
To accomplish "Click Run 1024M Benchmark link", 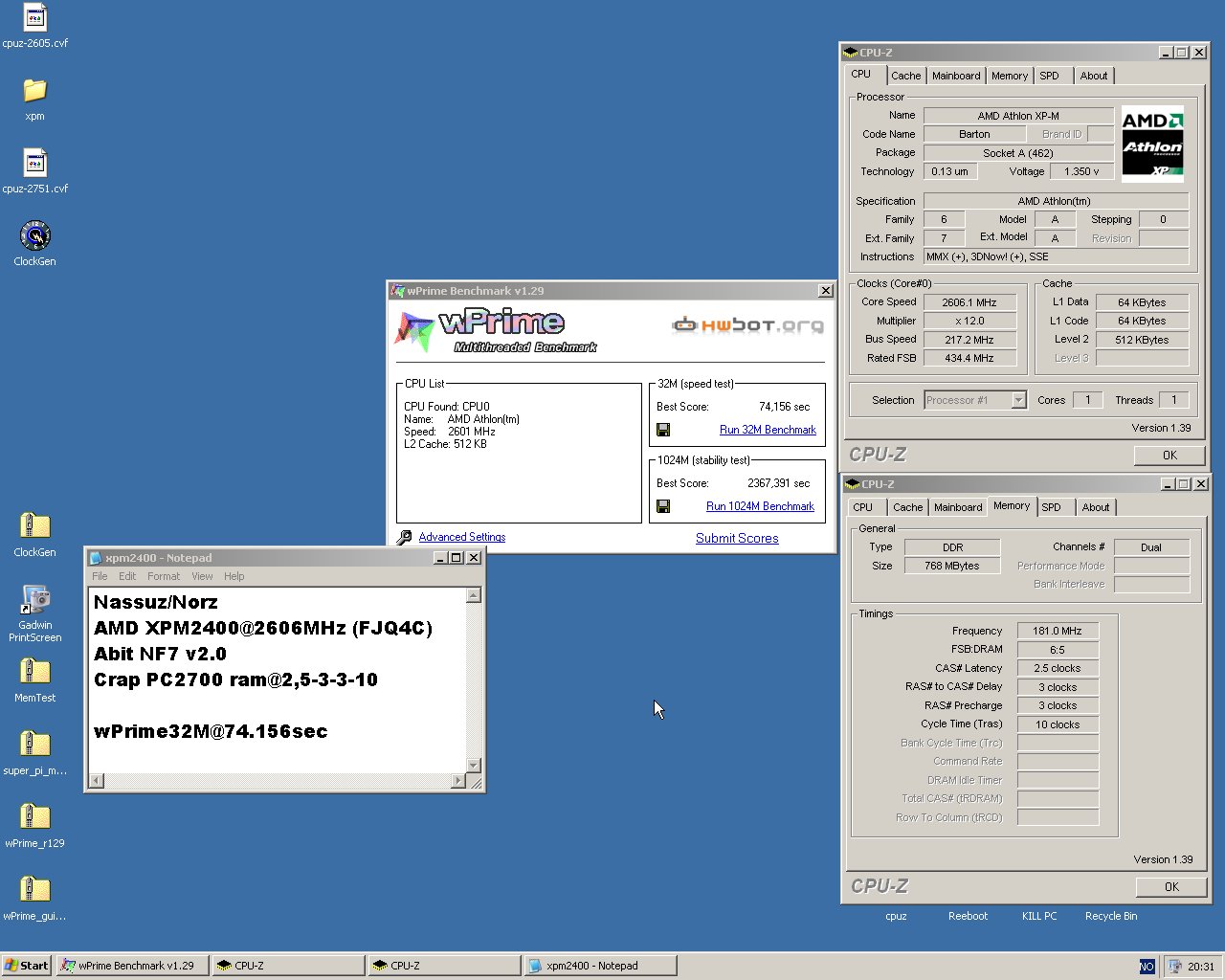I will coord(760,506).
